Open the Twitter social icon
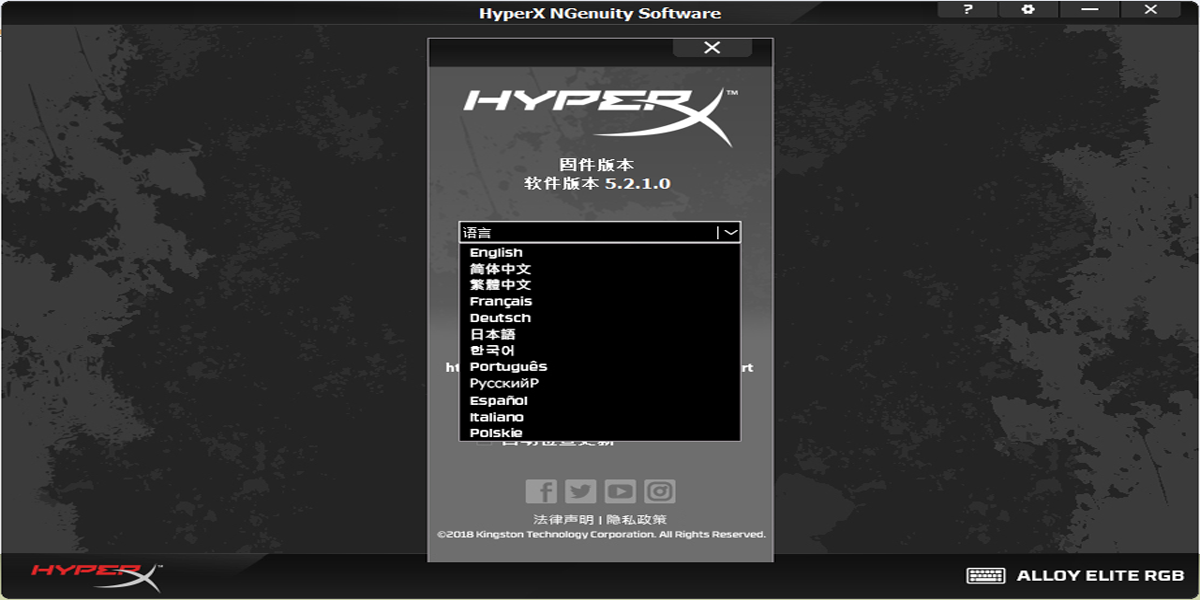This screenshot has width=1200, height=600. click(x=580, y=491)
